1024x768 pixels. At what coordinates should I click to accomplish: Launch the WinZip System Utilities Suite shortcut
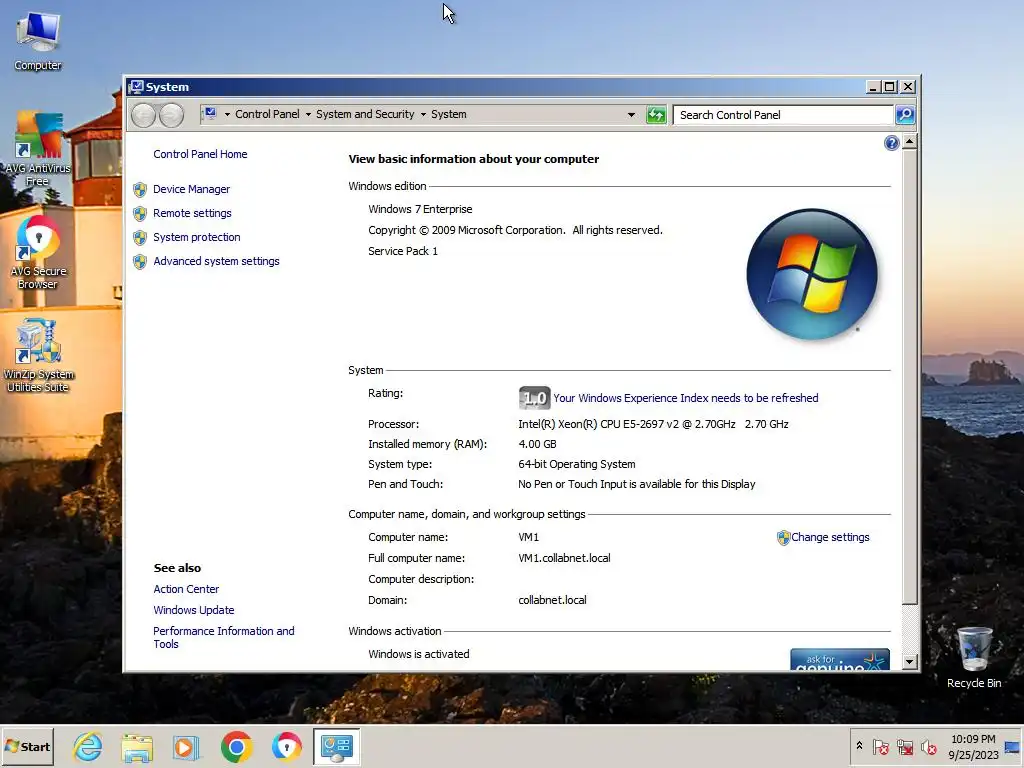(x=38, y=355)
